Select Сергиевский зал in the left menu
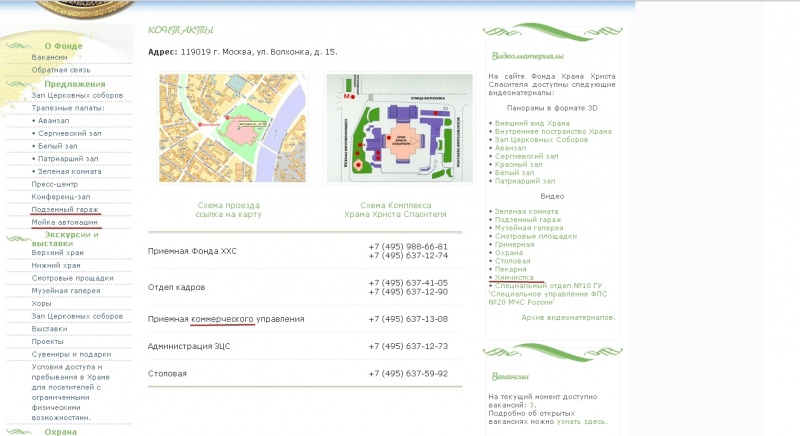Image resolution: width=800 pixels, height=436 pixels. click(x=69, y=133)
